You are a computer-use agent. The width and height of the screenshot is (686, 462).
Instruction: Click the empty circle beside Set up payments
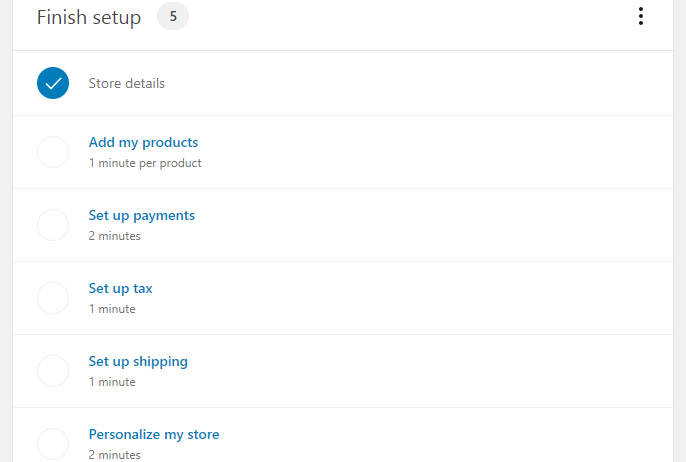coord(53,225)
